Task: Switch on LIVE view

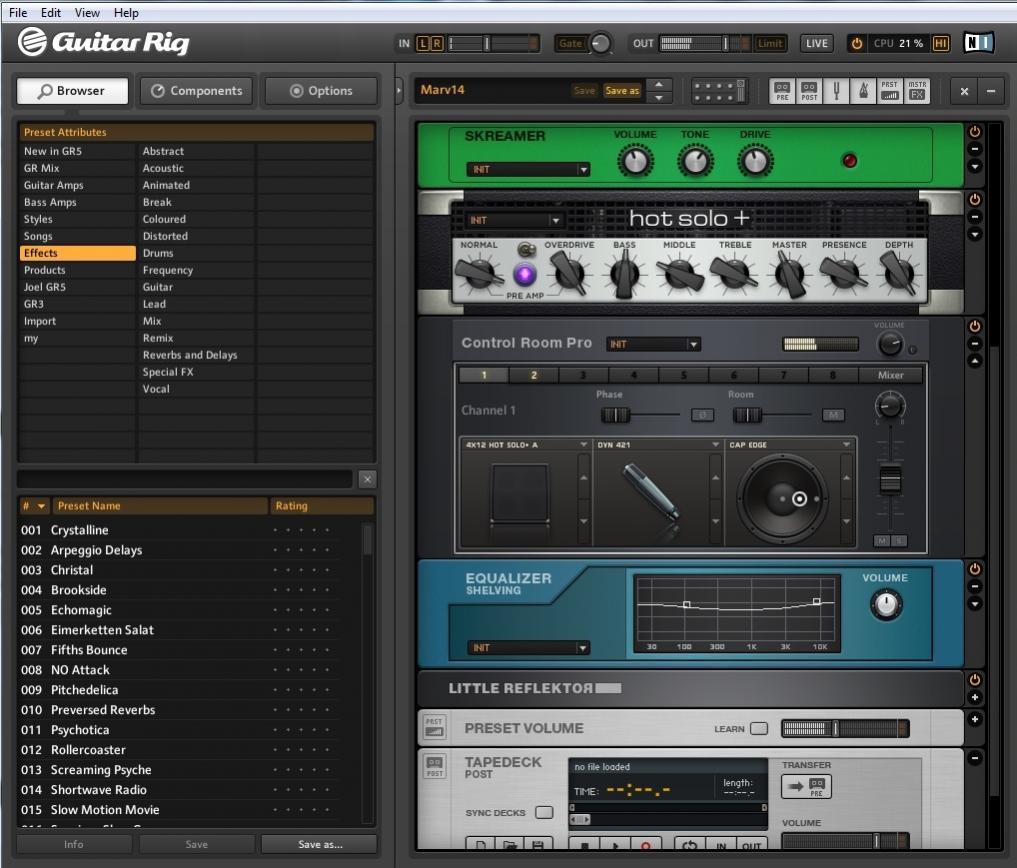Action: pyautogui.click(x=817, y=43)
